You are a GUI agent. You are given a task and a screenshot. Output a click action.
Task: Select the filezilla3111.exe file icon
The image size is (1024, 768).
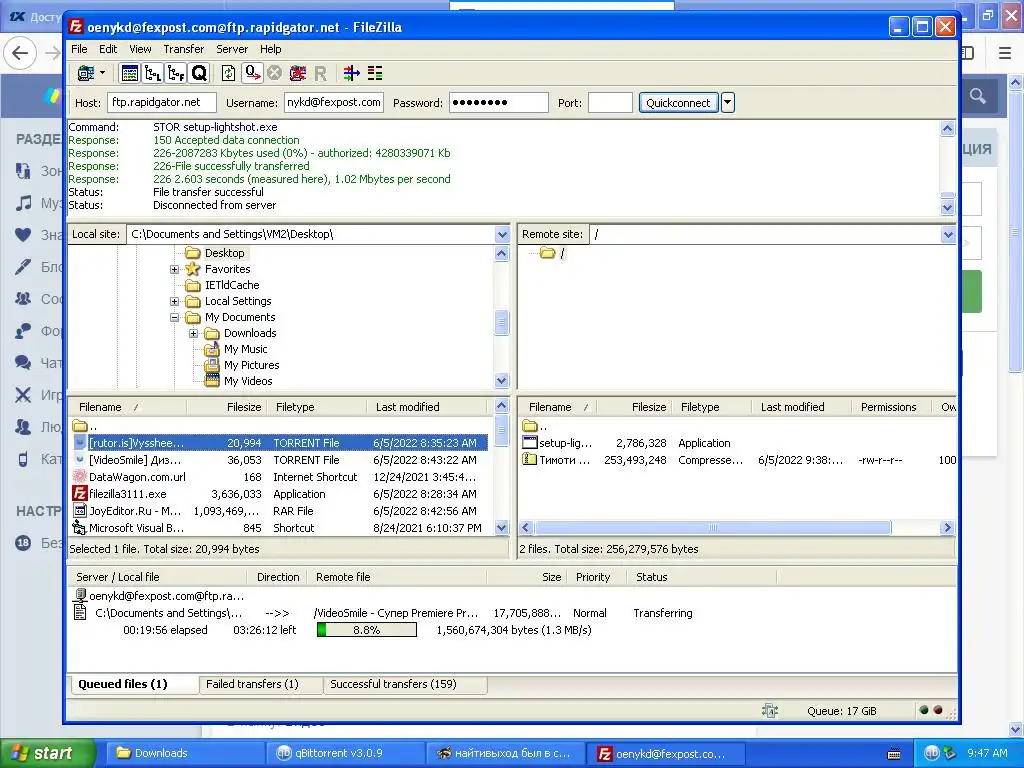click(x=80, y=494)
